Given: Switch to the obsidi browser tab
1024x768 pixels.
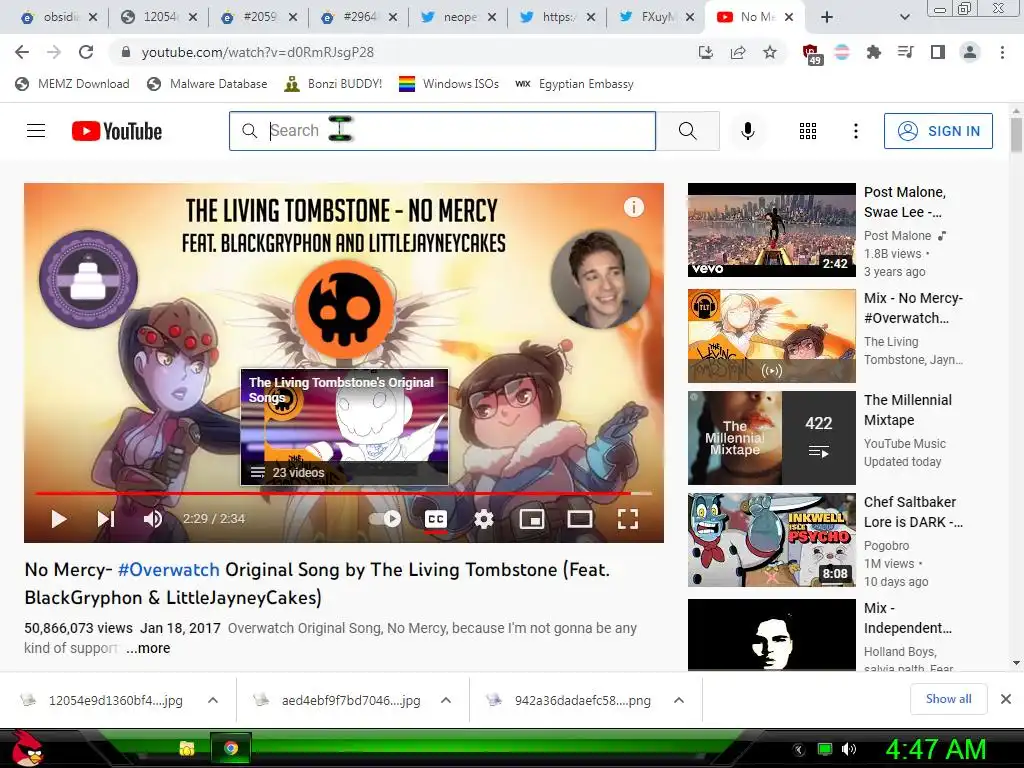Looking at the screenshot, I should (x=58, y=17).
